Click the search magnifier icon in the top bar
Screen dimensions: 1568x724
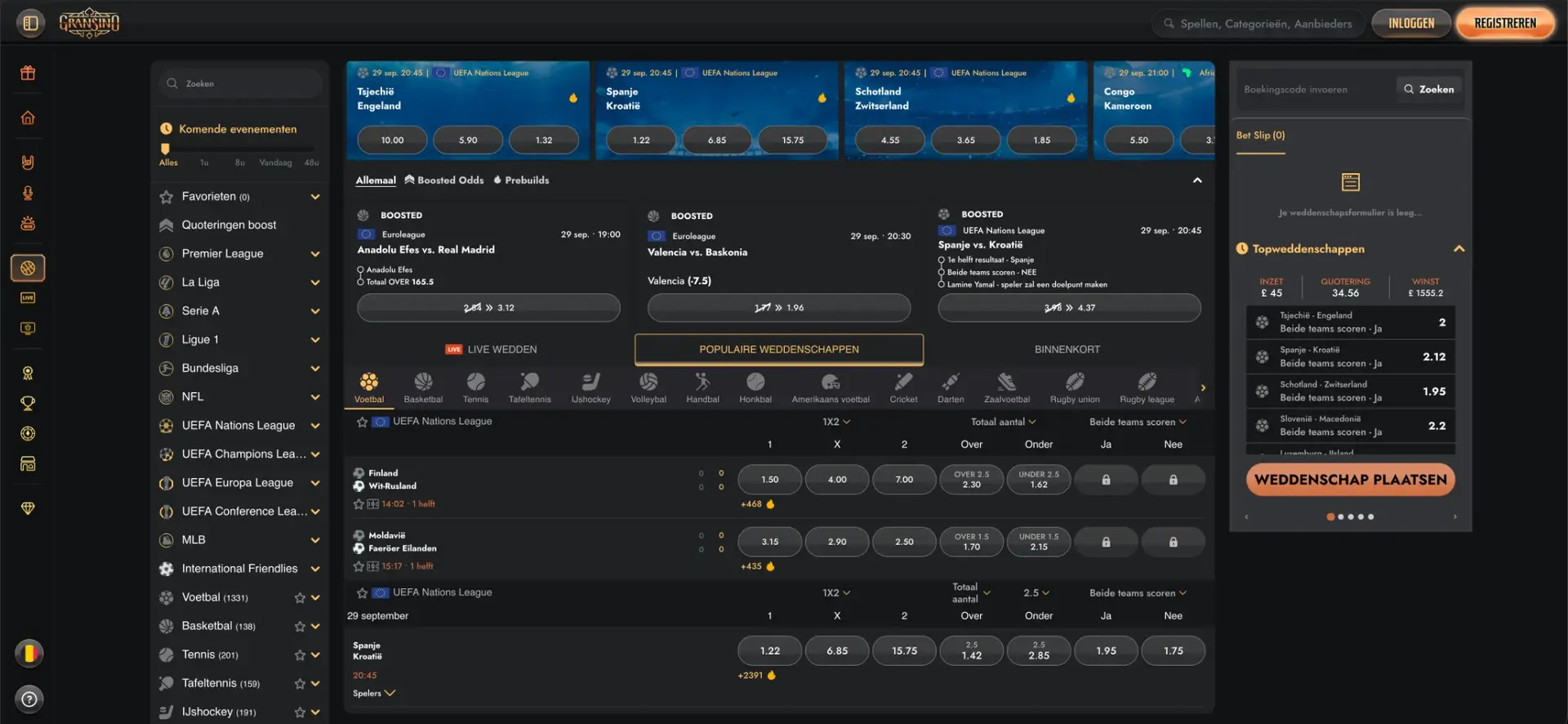point(1169,24)
